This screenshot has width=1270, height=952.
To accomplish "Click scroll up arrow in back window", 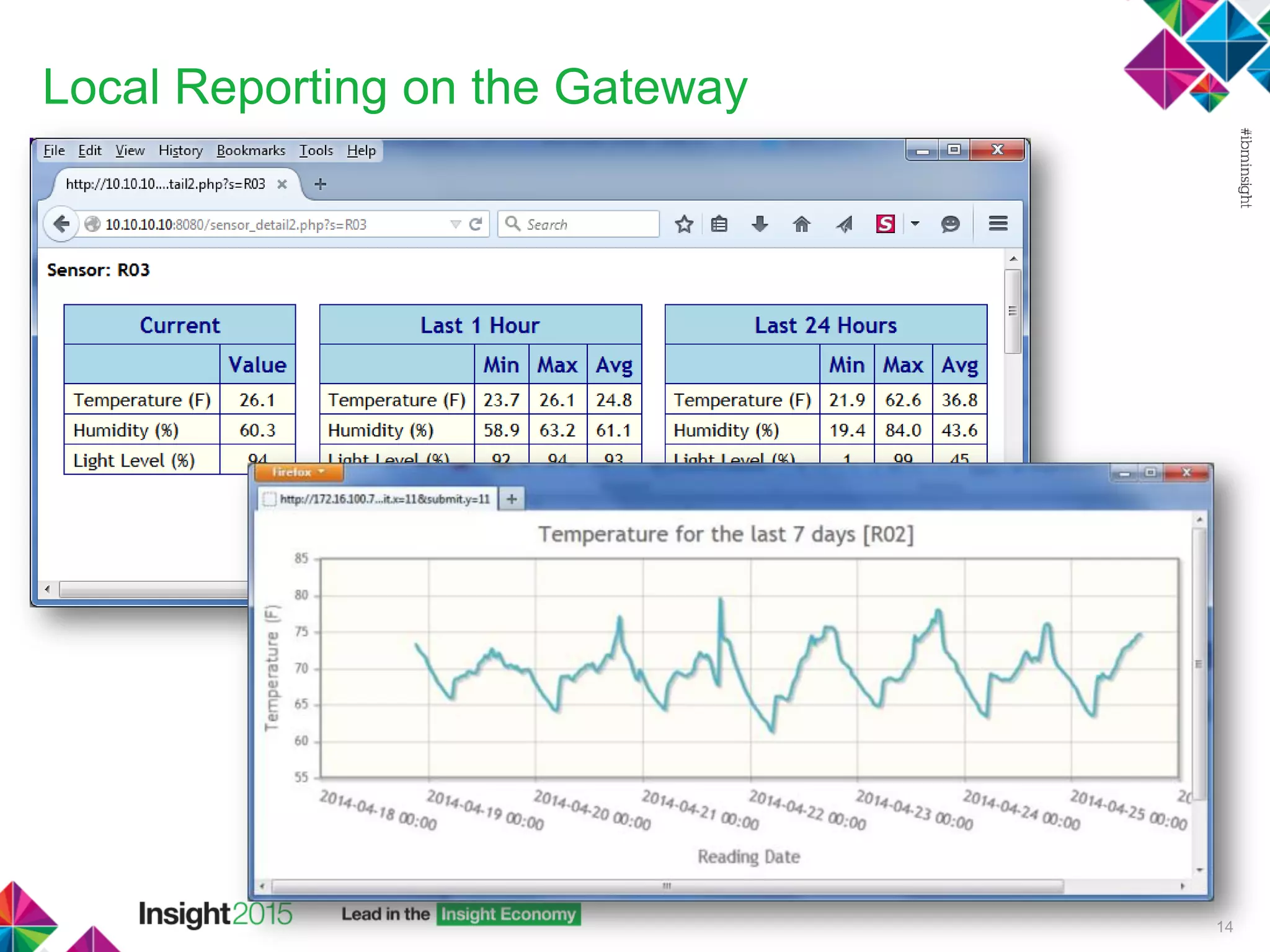I will tap(1013, 258).
